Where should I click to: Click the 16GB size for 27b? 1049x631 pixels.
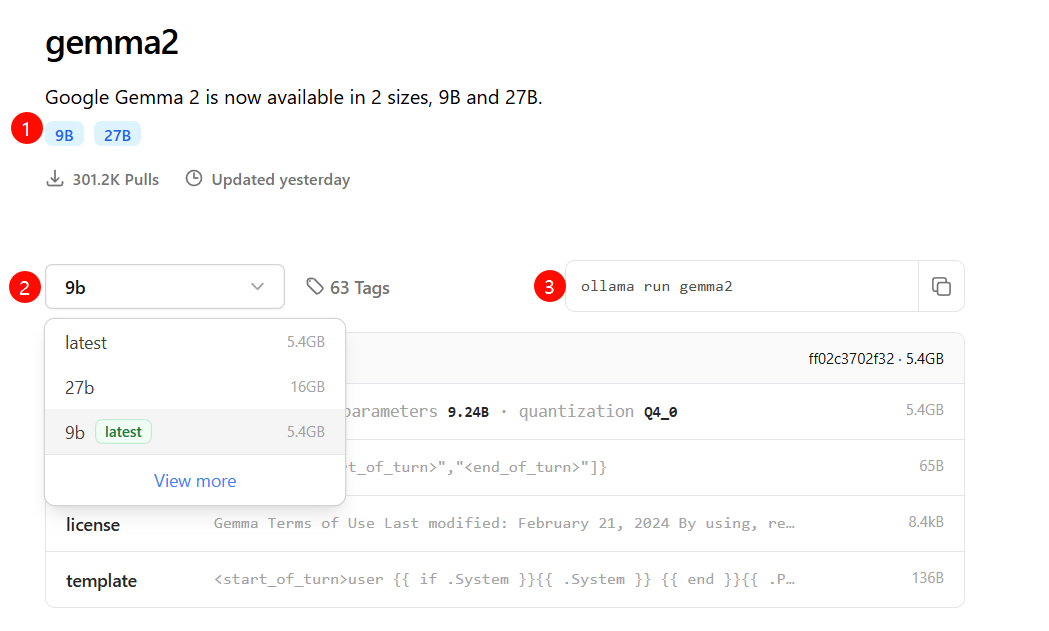(307, 387)
